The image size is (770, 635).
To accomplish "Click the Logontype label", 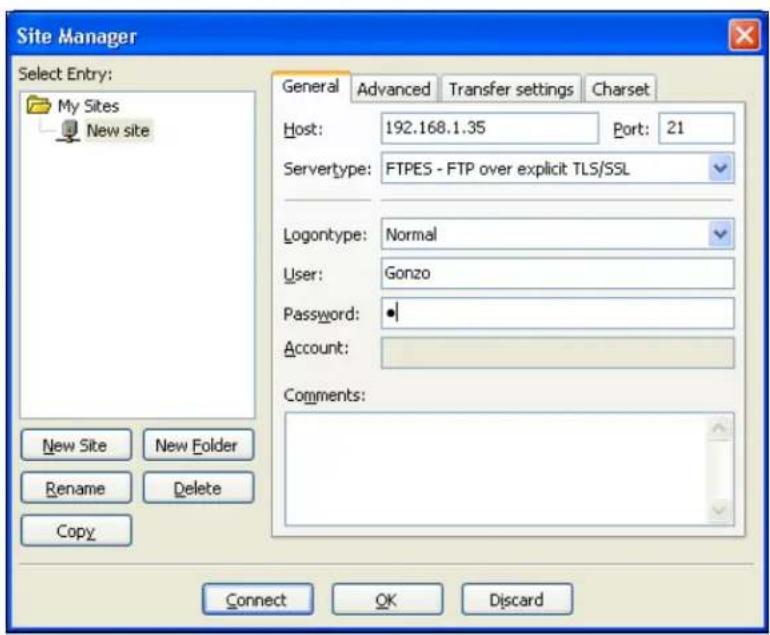I will (x=325, y=235).
